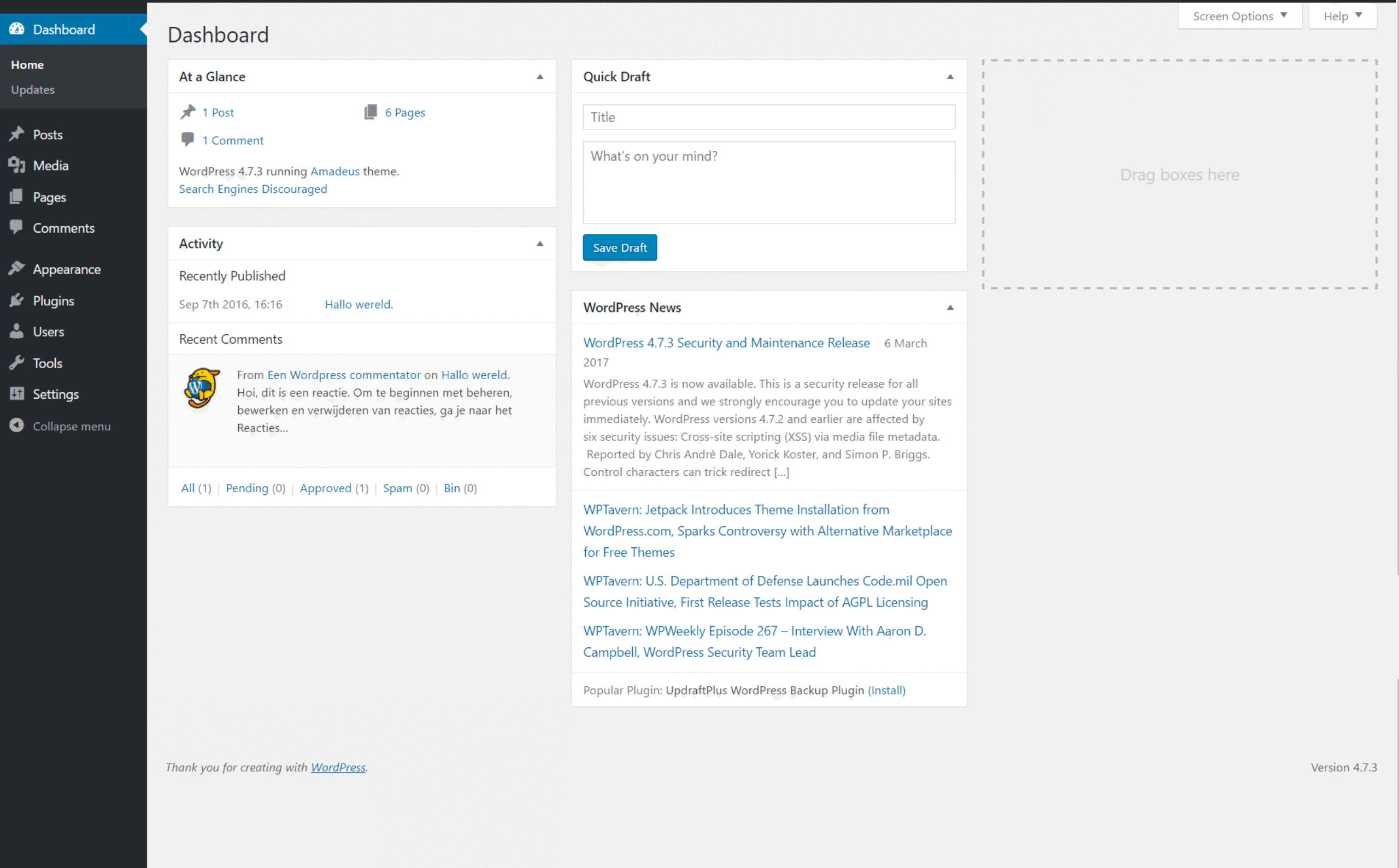The image size is (1399, 868).
Task: Click the Media icon in sidebar
Action: coord(16,166)
